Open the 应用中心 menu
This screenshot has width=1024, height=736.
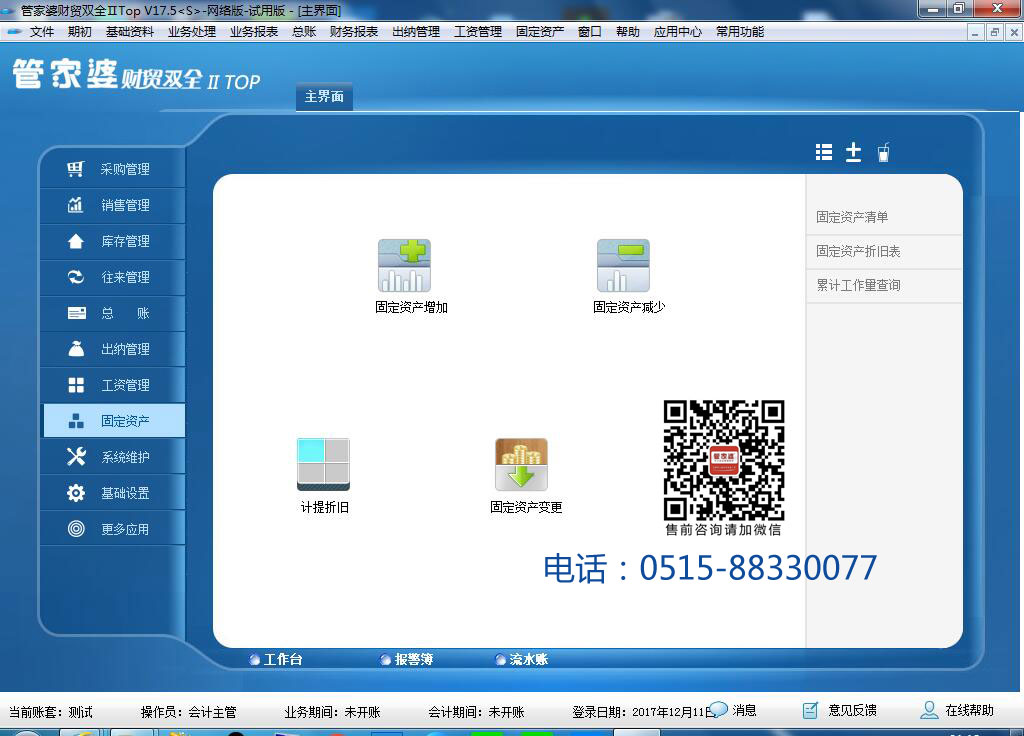click(x=677, y=31)
